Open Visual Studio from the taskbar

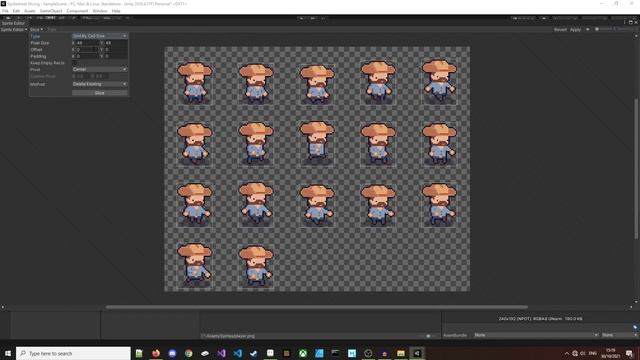pos(221,353)
